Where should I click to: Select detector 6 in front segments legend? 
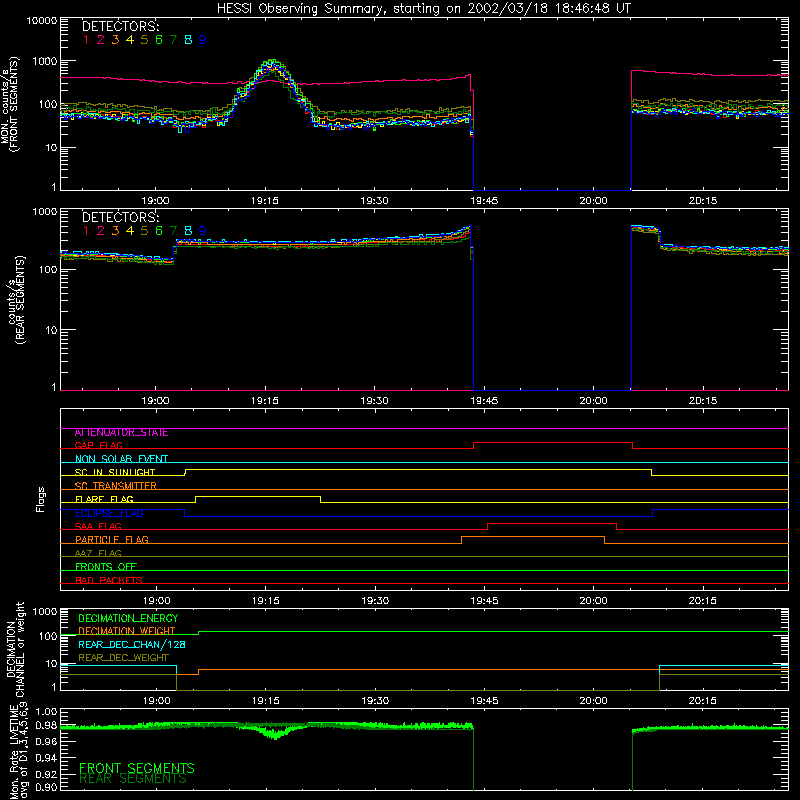pos(159,40)
